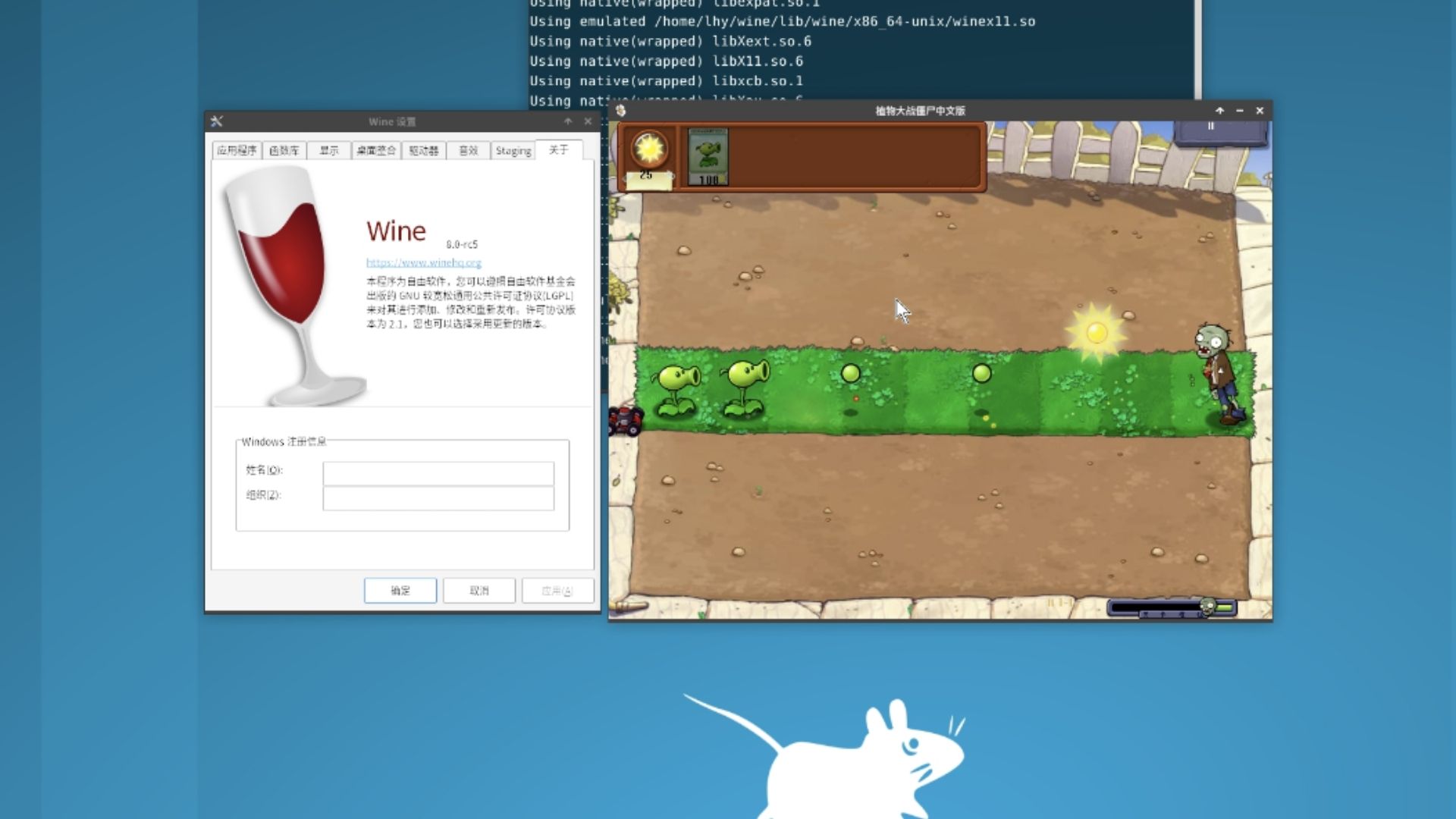Viewport: 1456px width, 819px height.
Task: Click the terminal line with winex11.so path
Action: pyautogui.click(x=783, y=22)
